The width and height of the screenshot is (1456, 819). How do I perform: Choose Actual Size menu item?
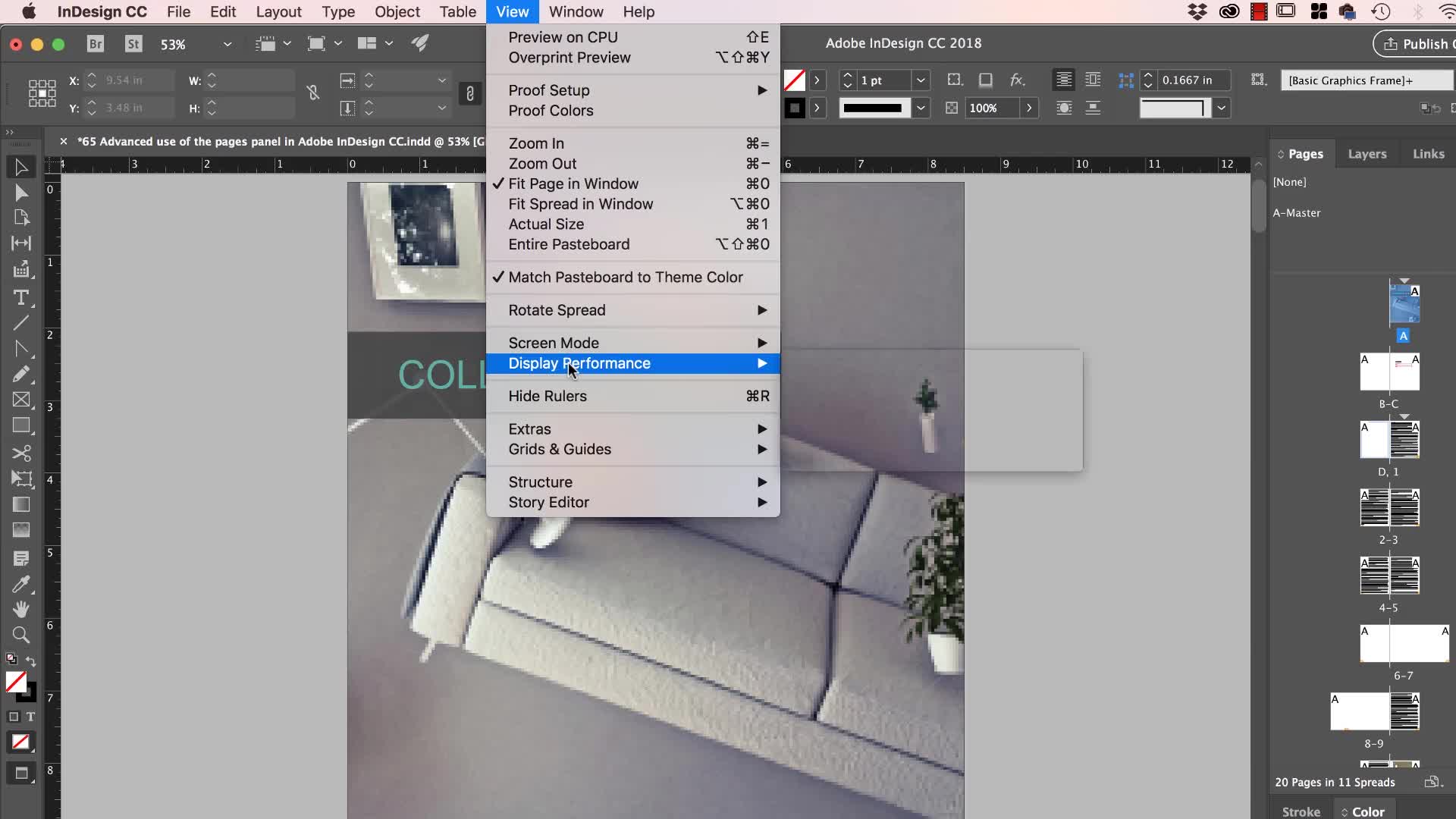point(632,224)
